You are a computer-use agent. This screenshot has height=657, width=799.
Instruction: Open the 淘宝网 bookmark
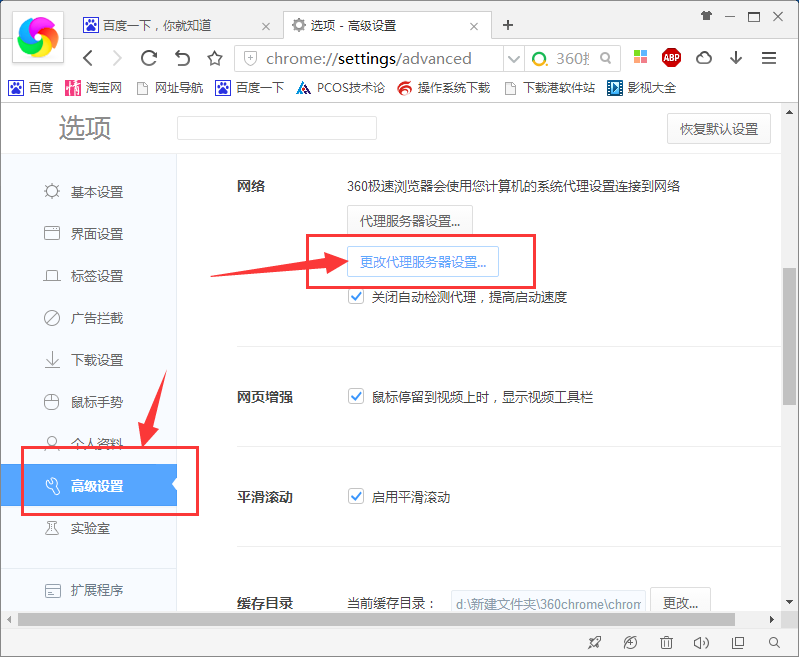point(93,88)
